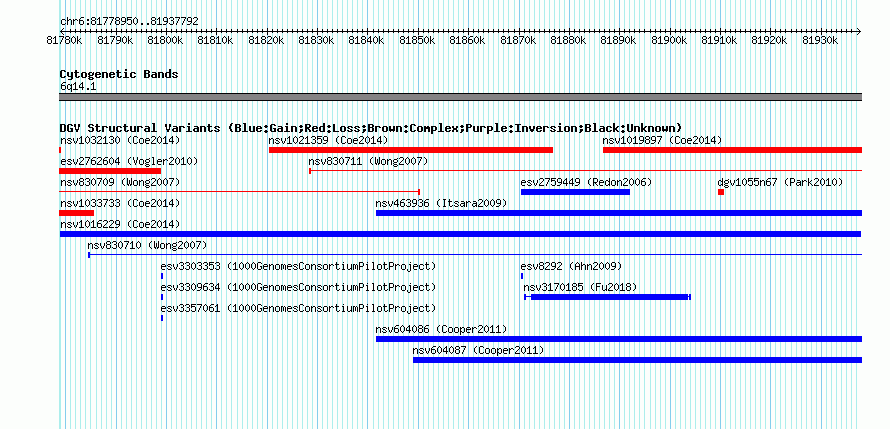
Task: Click esv3303353 1000Genomes label
Action: (x=299, y=266)
